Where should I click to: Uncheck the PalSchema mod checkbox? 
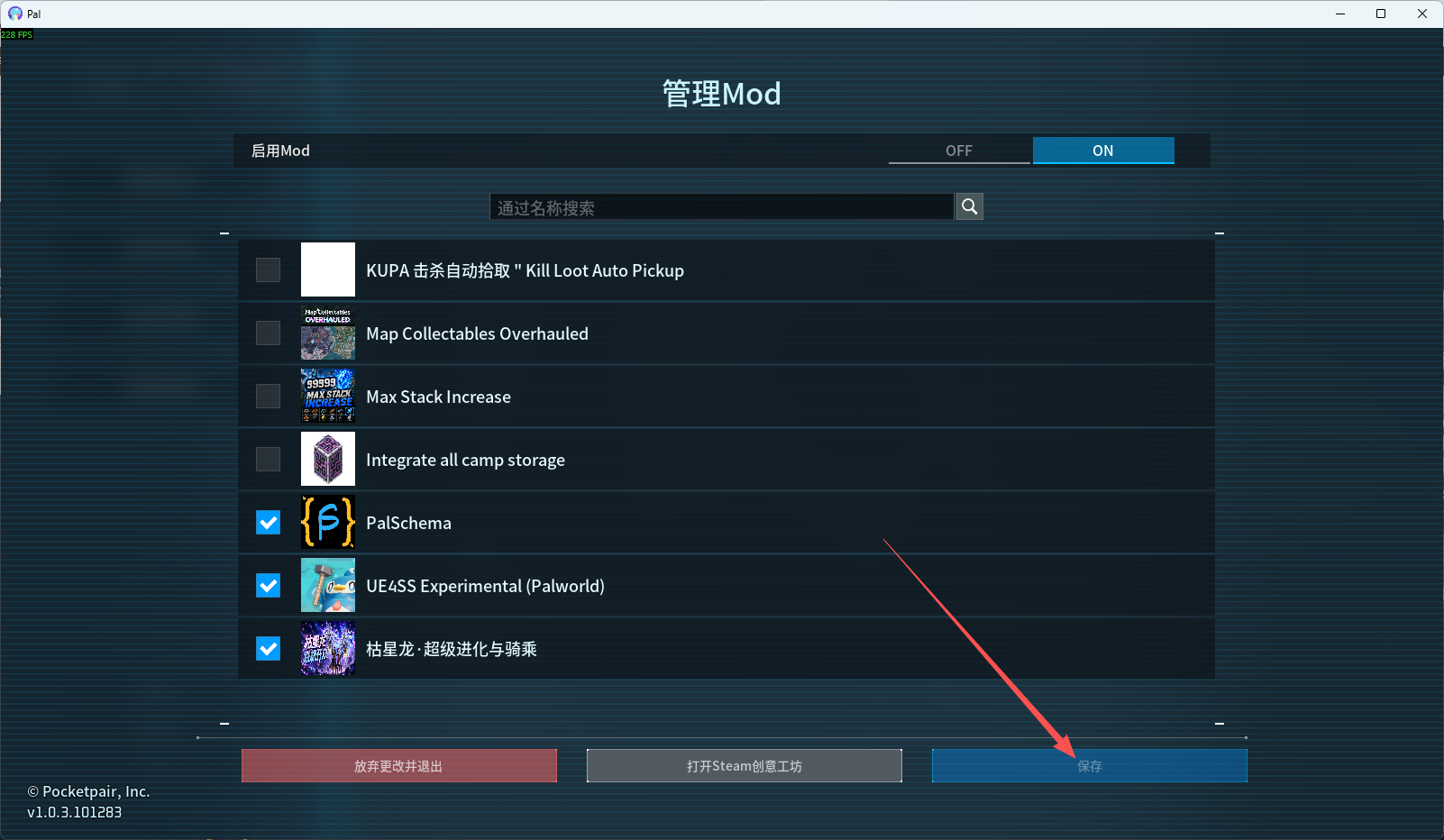tap(268, 522)
